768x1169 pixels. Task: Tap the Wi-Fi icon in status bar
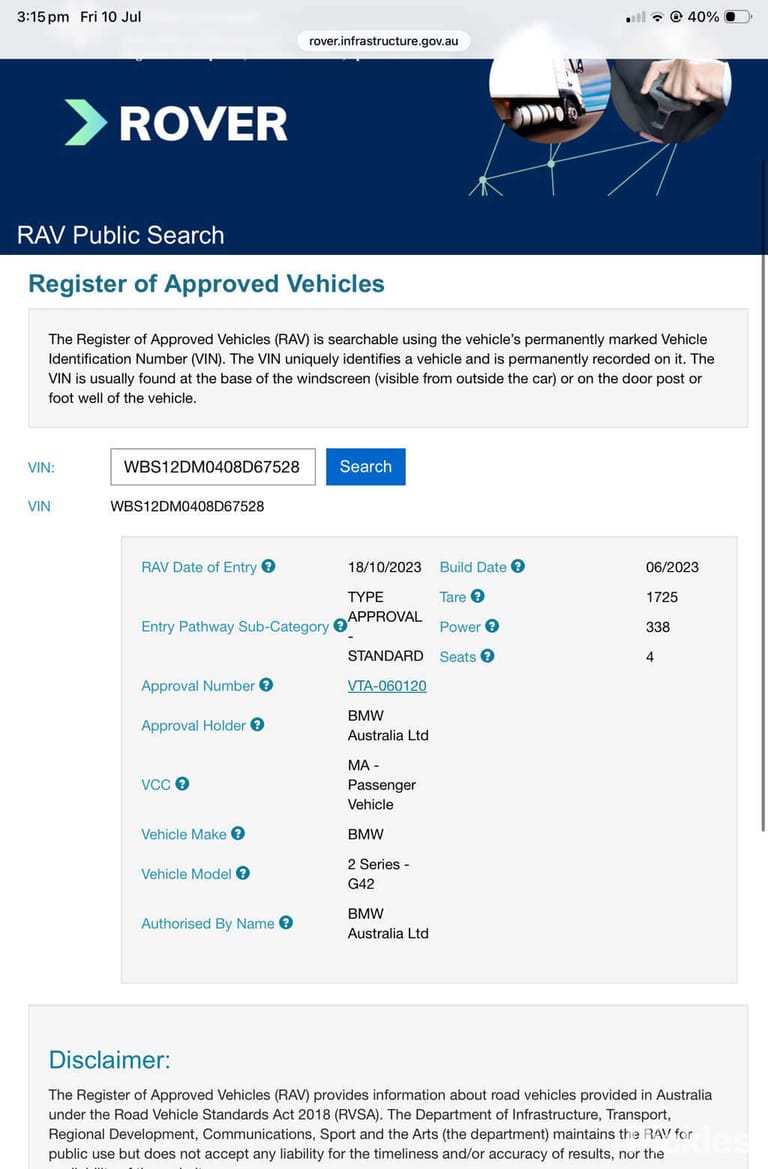pos(657,17)
